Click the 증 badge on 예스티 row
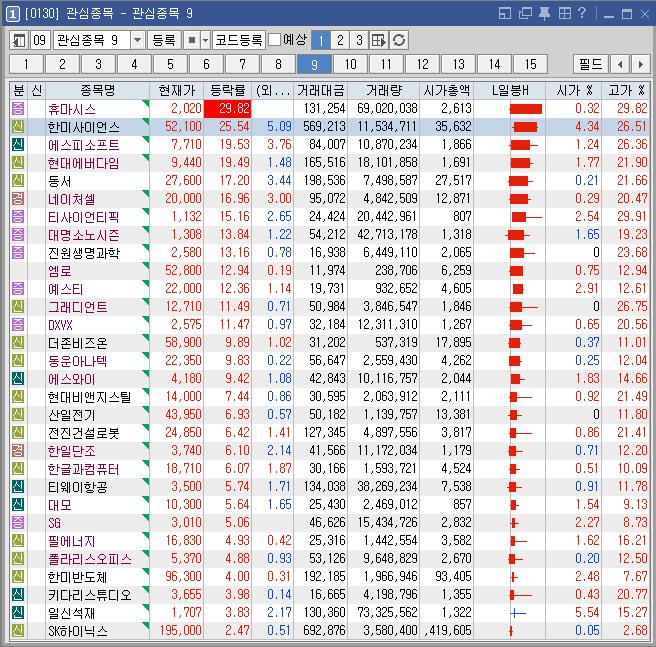 pyautogui.click(x=18, y=289)
